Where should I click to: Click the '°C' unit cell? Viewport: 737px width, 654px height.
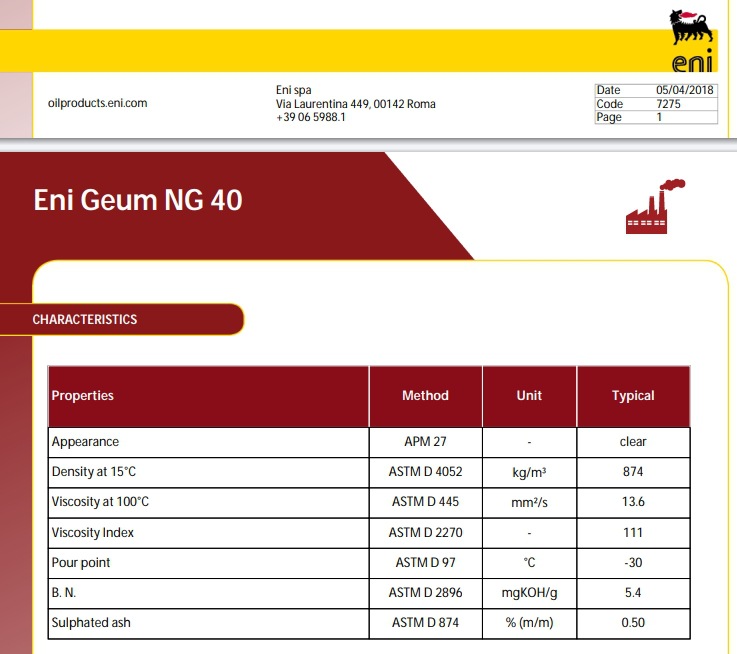[529, 563]
